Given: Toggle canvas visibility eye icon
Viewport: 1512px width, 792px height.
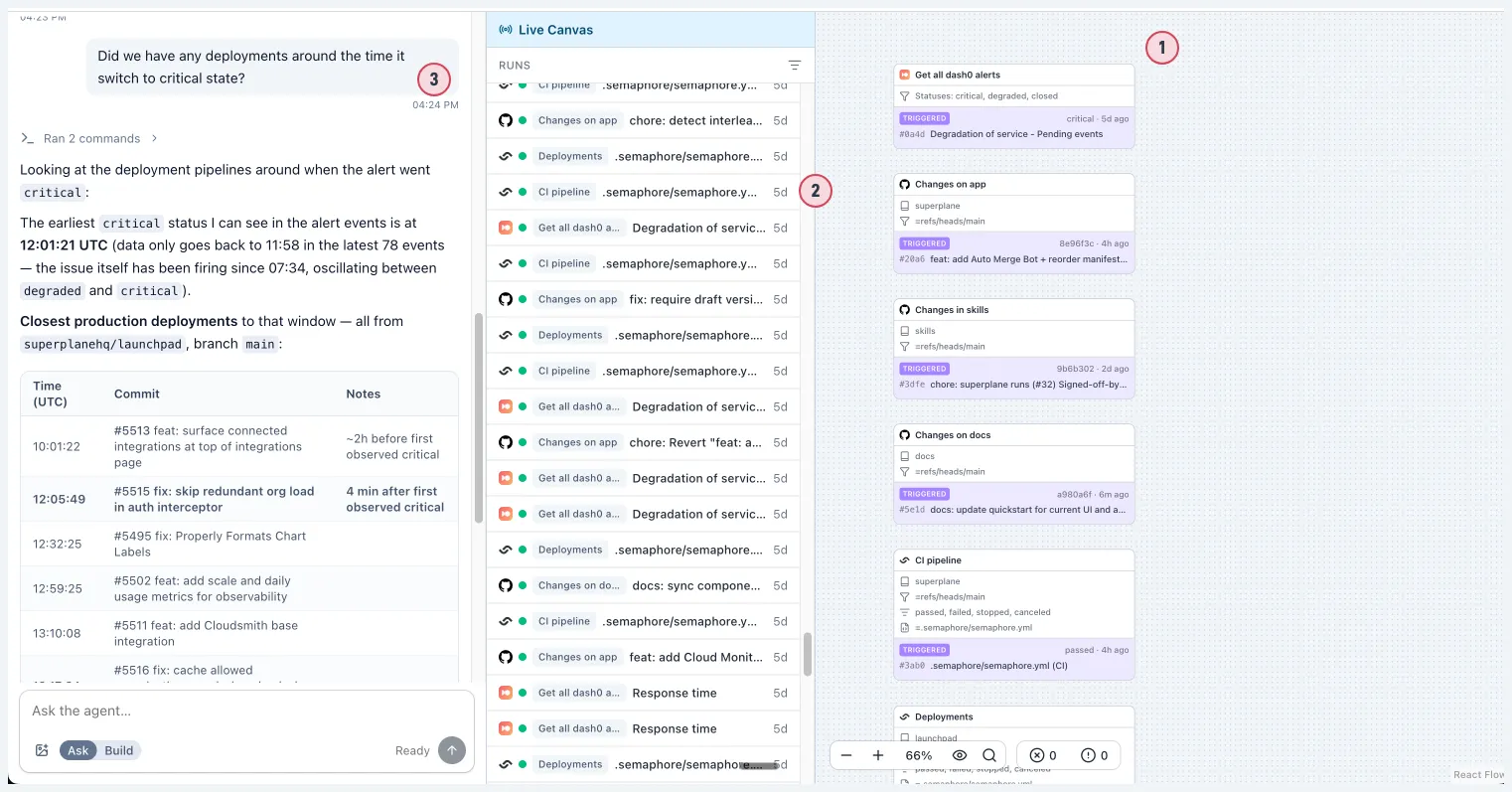Looking at the screenshot, I should point(960,755).
